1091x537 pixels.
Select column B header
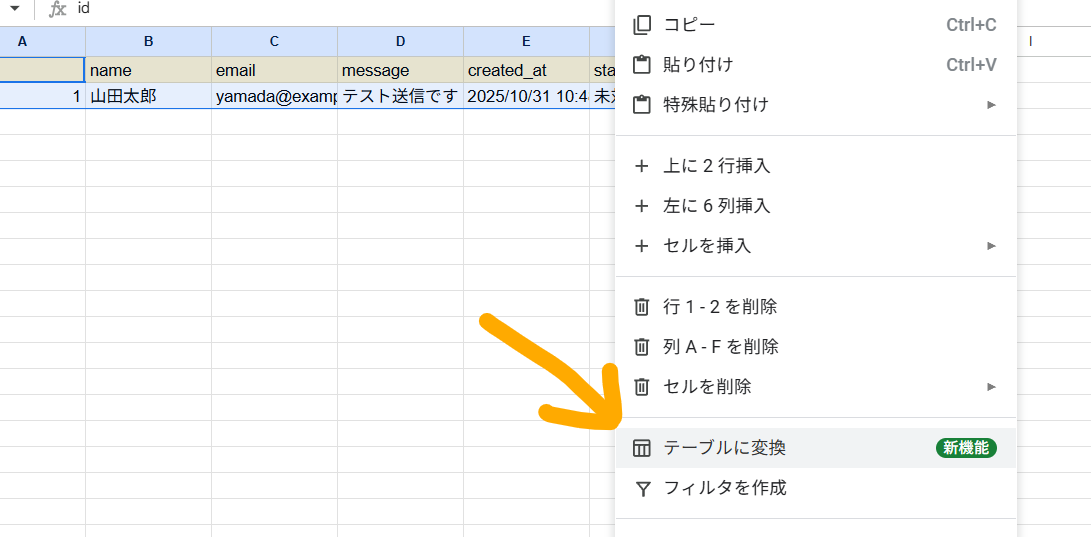[149, 42]
